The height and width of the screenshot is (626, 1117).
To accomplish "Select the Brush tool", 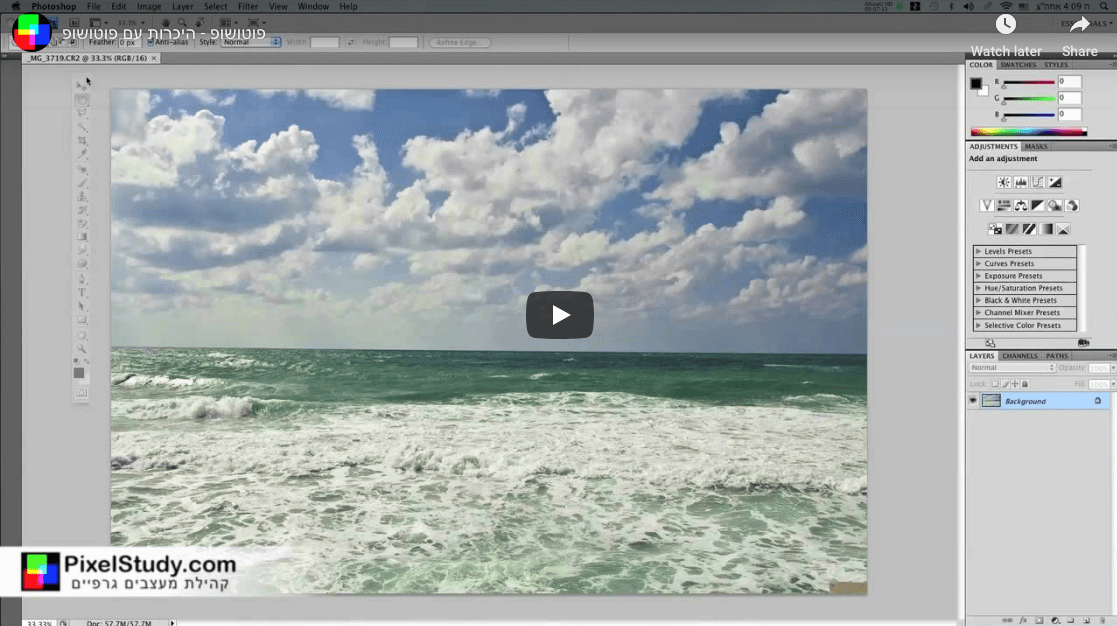I will 81,183.
